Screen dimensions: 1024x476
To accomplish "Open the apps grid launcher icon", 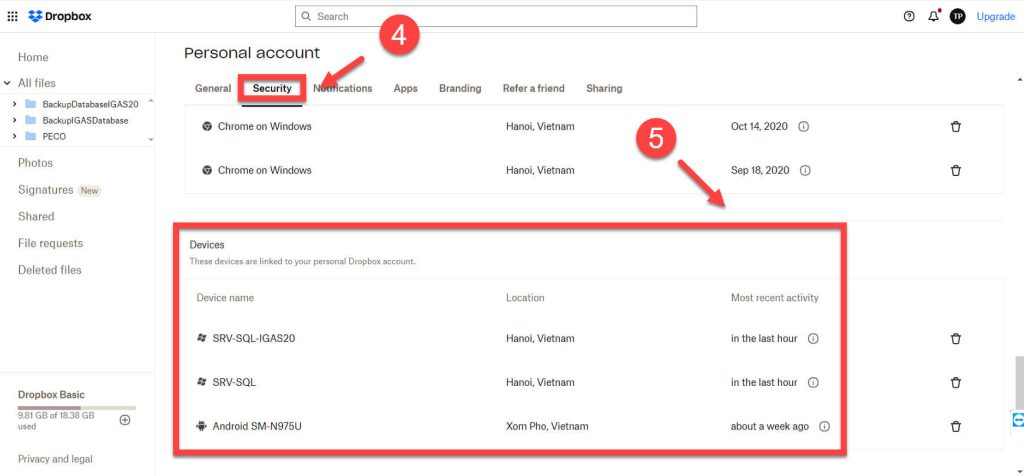I will pyautogui.click(x=12, y=16).
